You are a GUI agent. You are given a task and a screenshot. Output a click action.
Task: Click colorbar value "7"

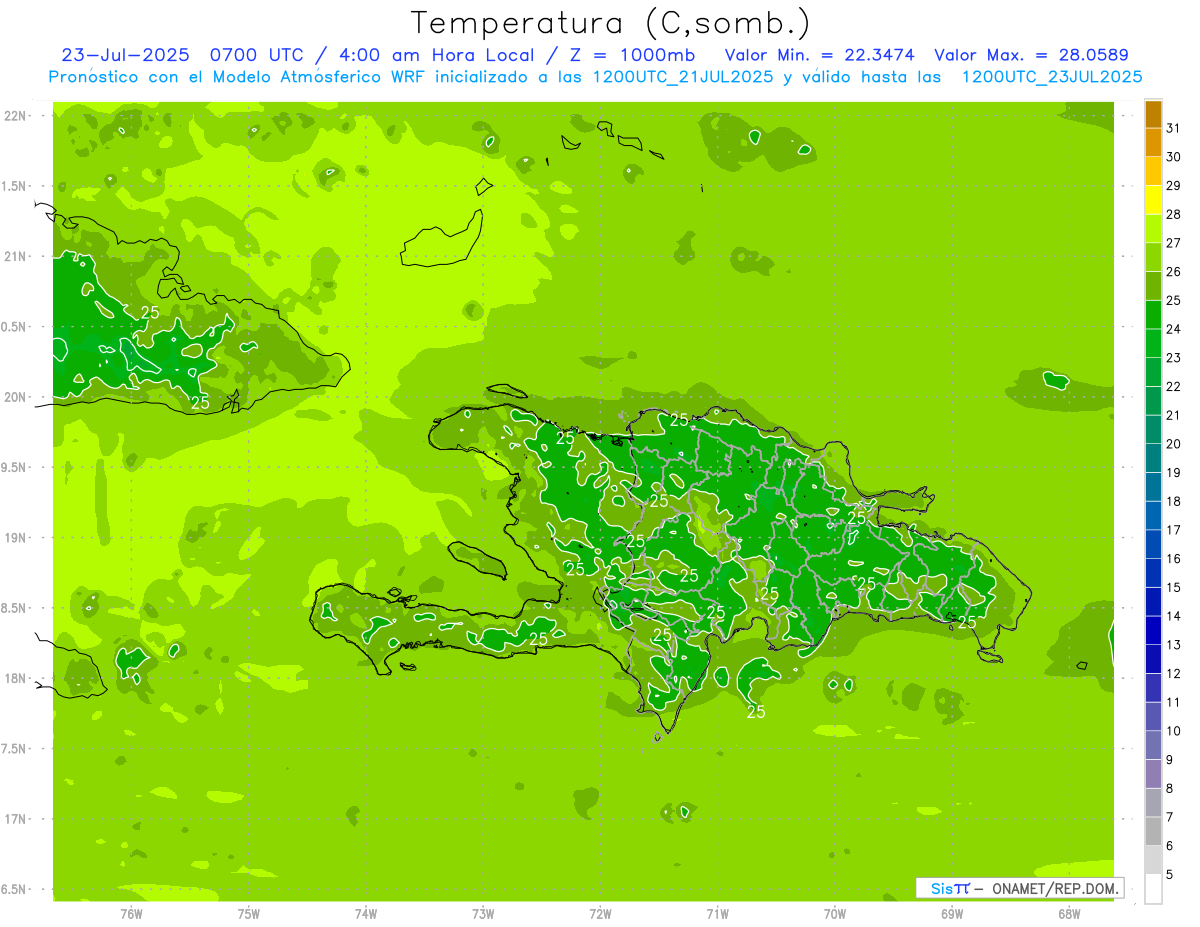[x=1170, y=818]
